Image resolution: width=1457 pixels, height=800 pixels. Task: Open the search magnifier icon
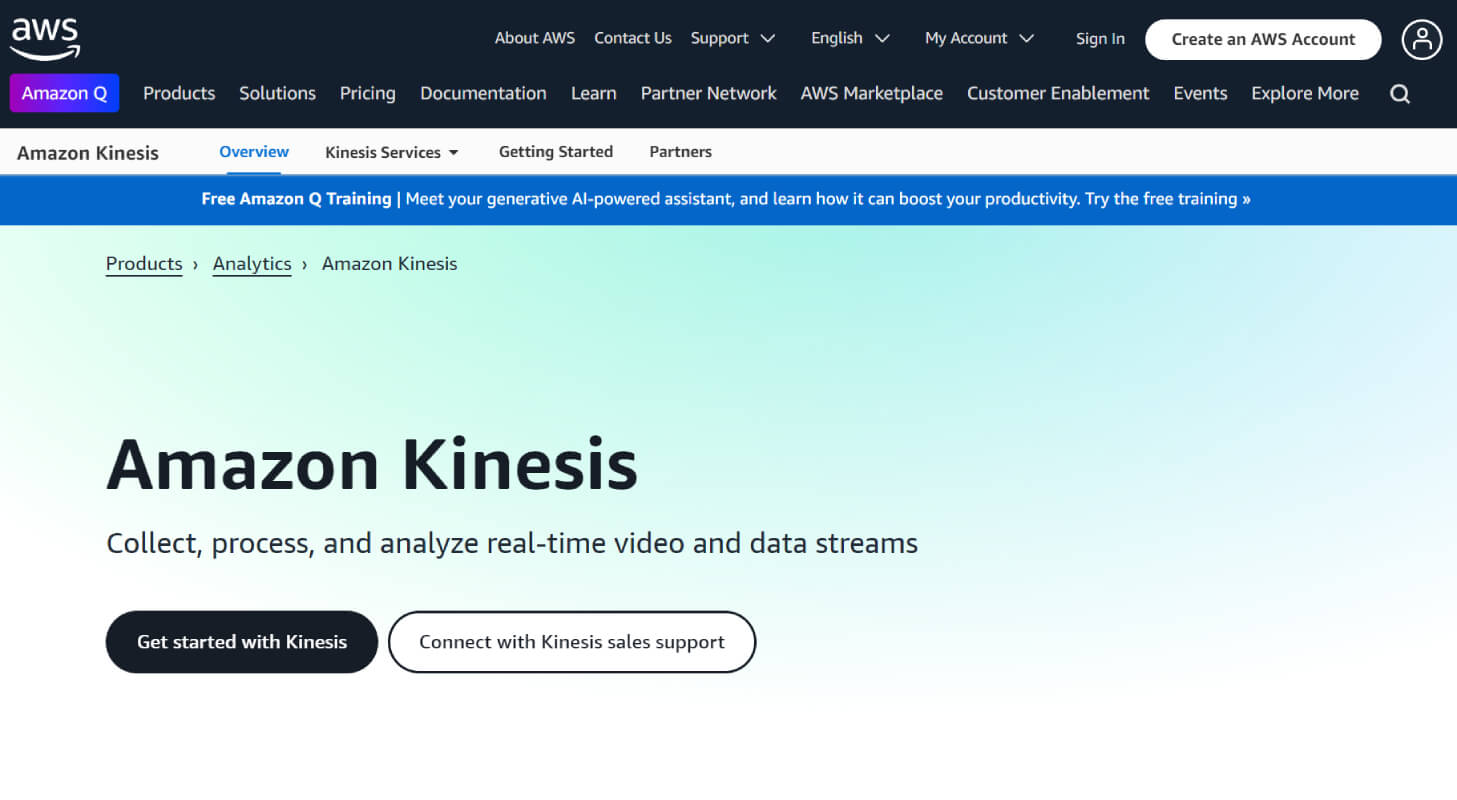pos(1400,94)
